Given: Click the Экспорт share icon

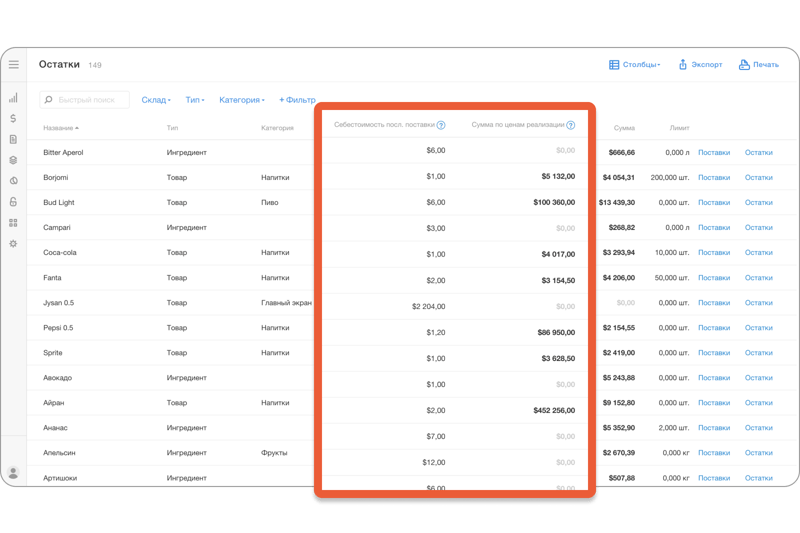Looking at the screenshot, I should point(683,64).
